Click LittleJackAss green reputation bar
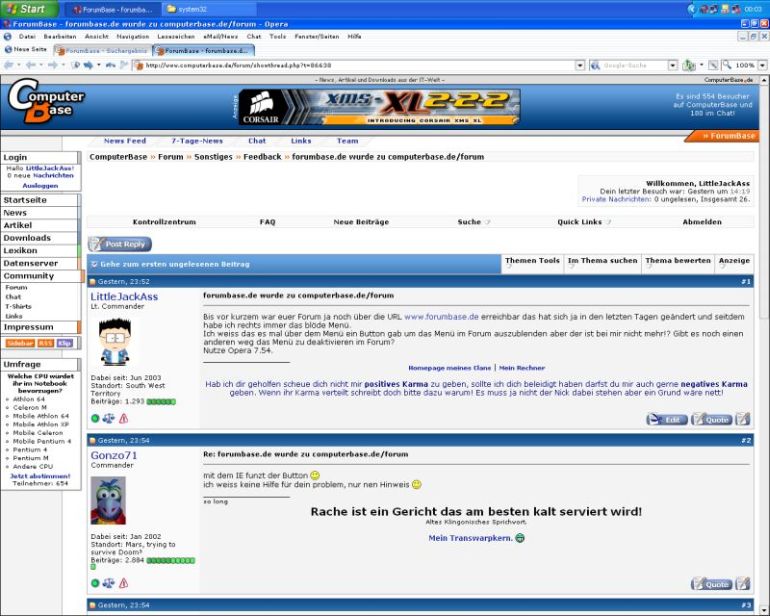 point(161,402)
